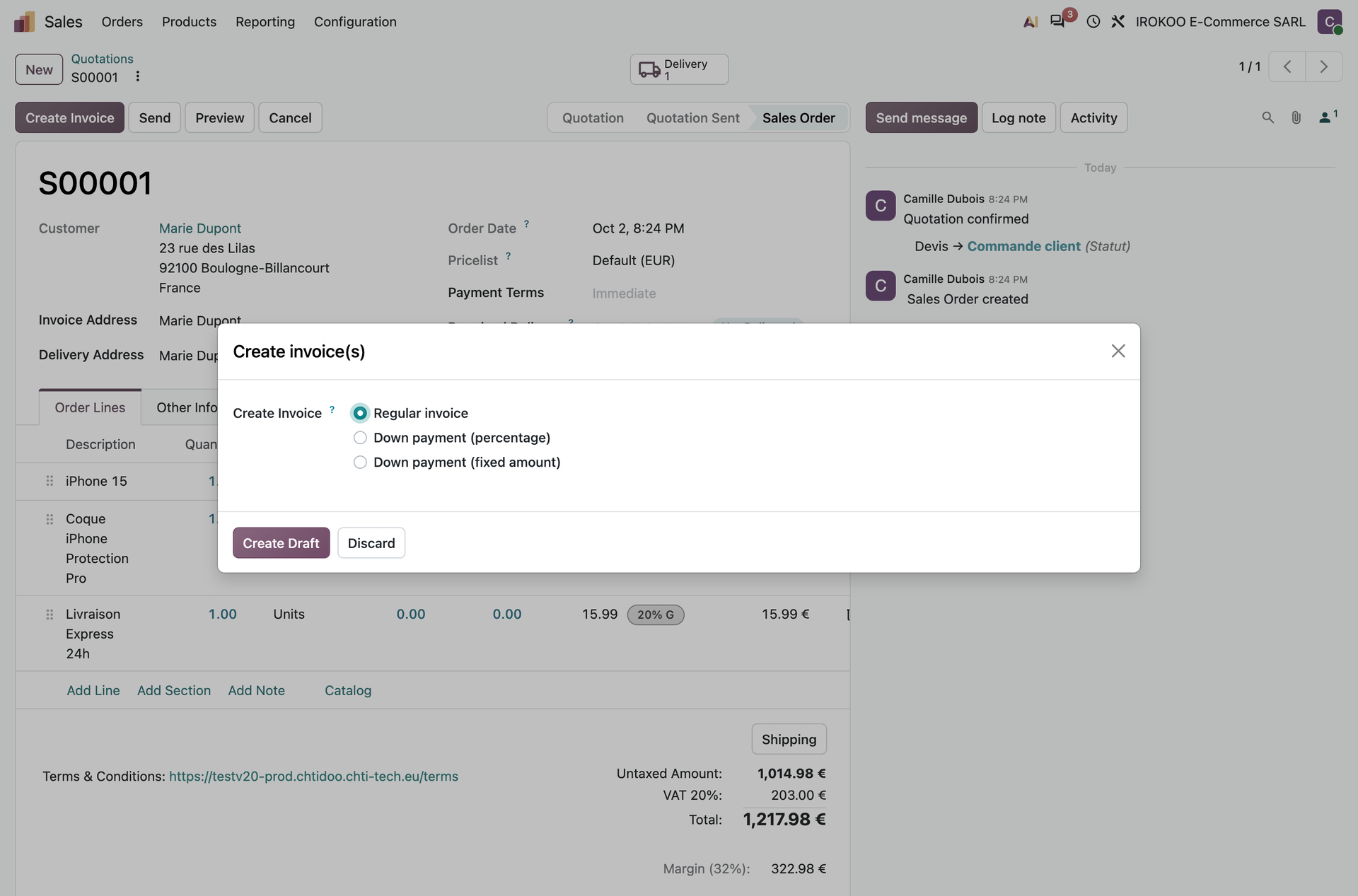Click the Quotations breadcrumb link

(102, 59)
